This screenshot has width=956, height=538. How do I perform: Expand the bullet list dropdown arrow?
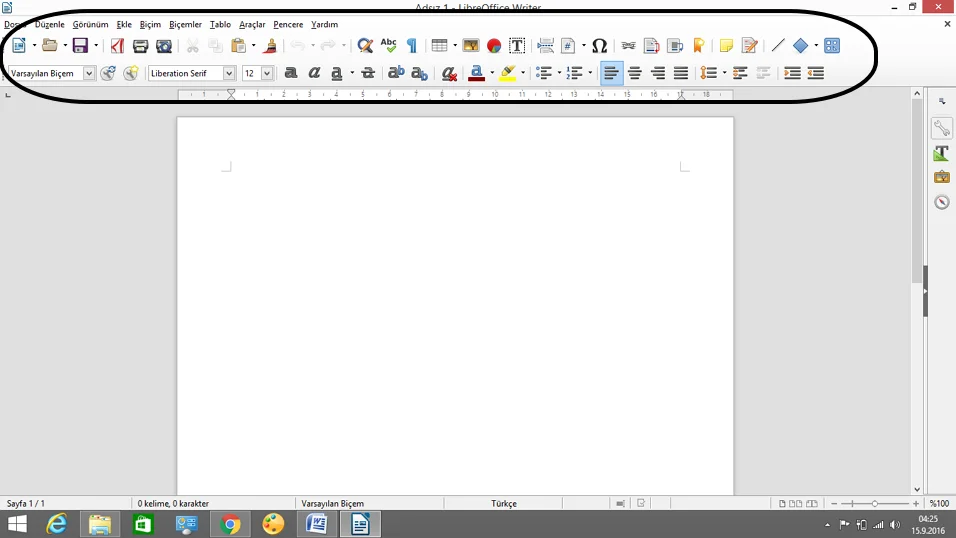tap(560, 73)
